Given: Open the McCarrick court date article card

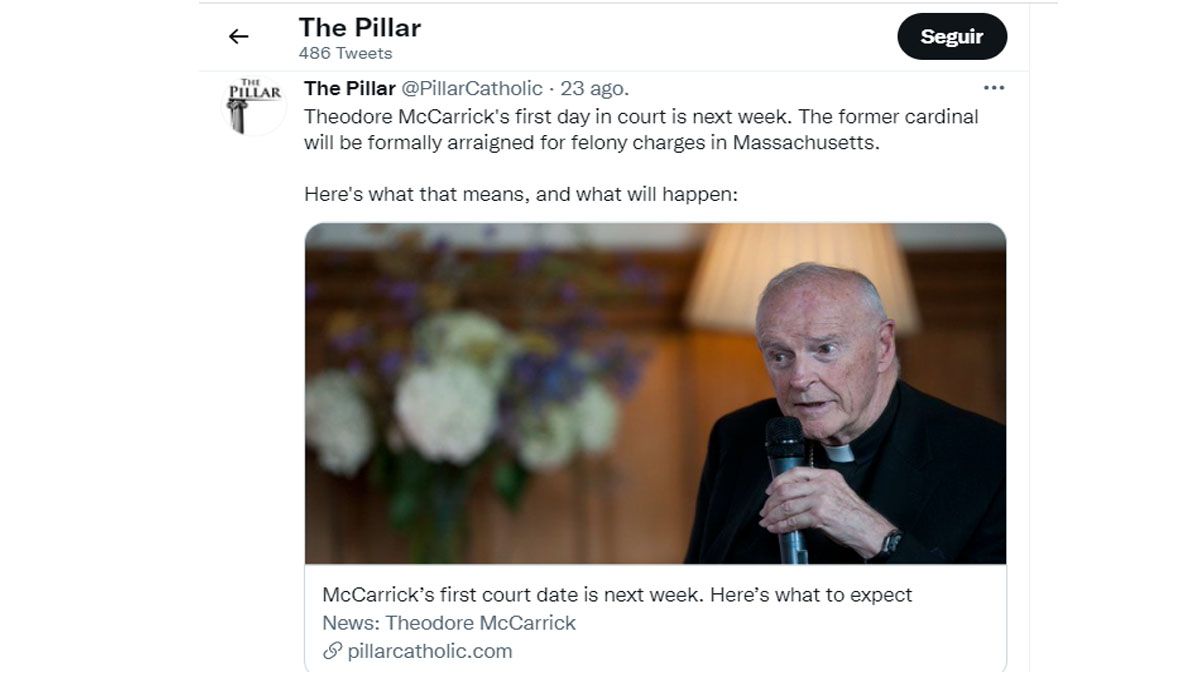Looking at the screenshot, I should pos(617,594).
